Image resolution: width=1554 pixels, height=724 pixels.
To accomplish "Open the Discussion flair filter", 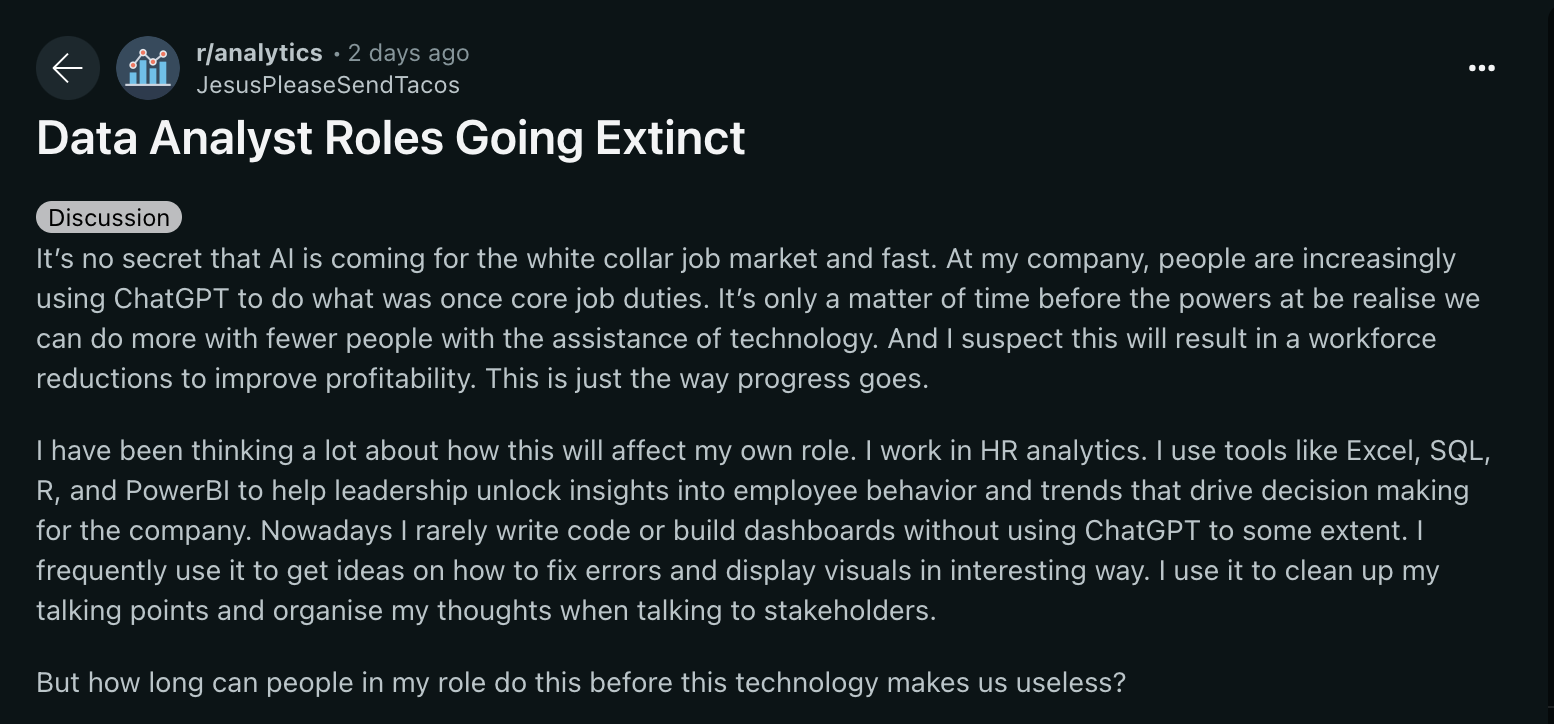I will [x=109, y=217].
